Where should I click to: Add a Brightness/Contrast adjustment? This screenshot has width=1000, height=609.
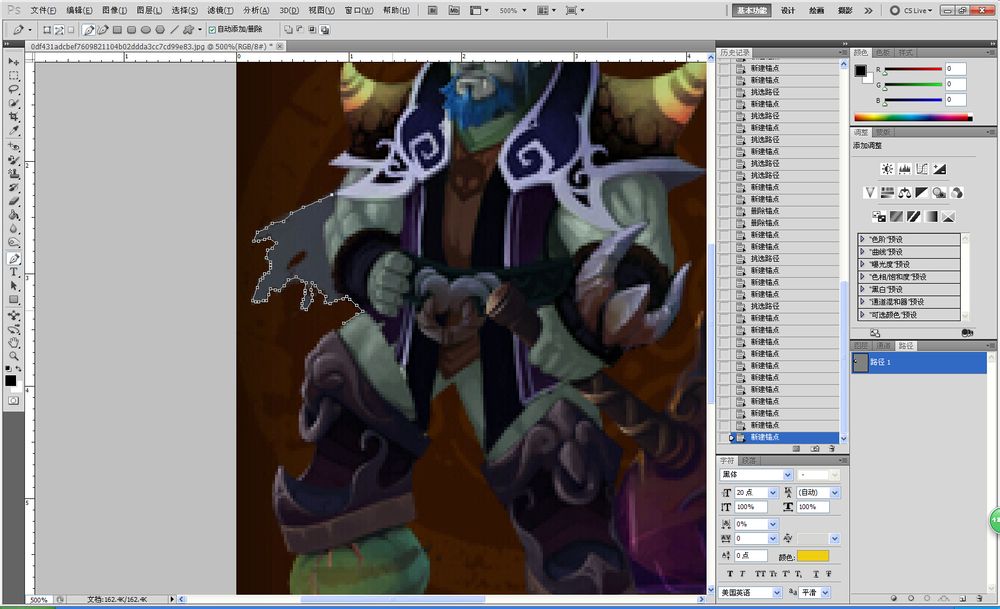click(x=887, y=169)
